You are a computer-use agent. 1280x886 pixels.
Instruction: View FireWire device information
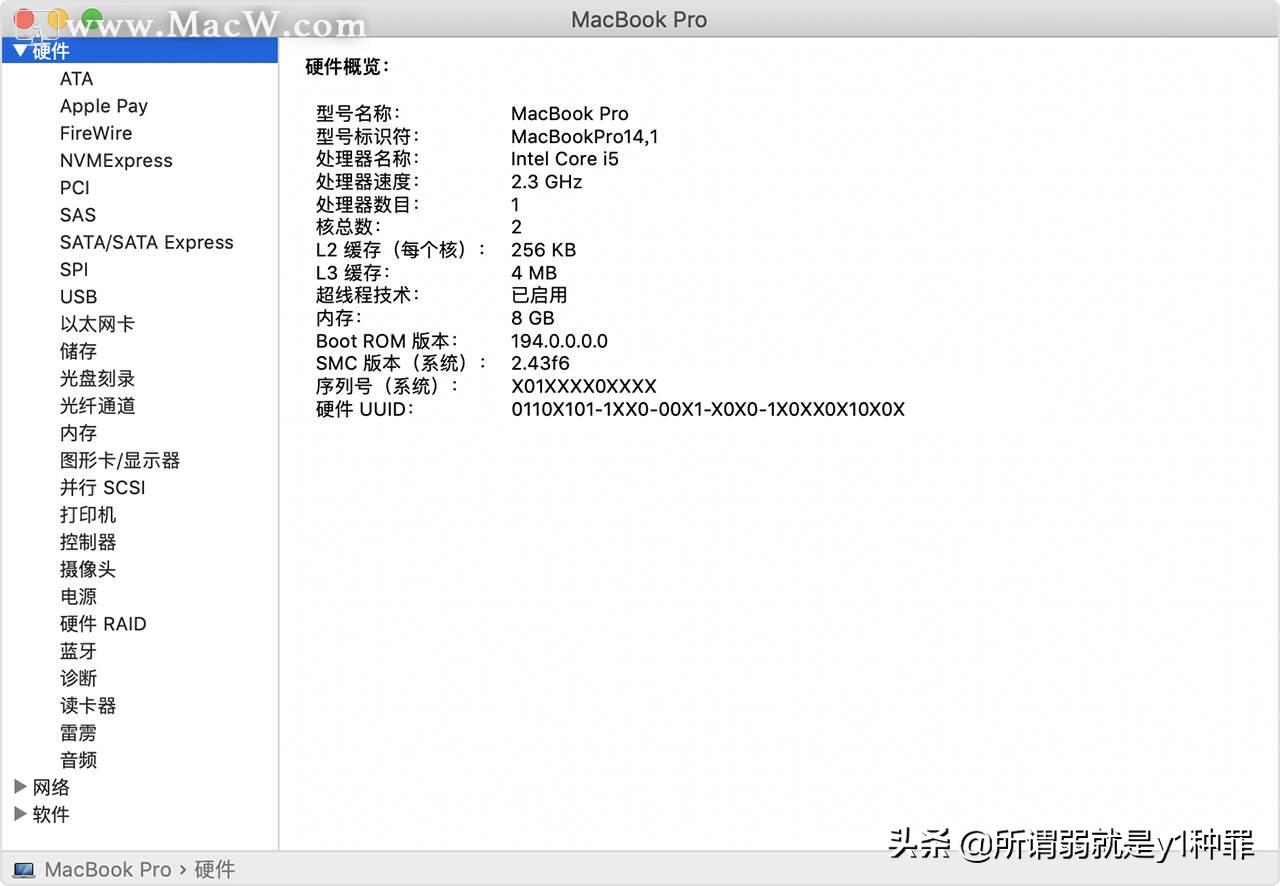[96, 133]
